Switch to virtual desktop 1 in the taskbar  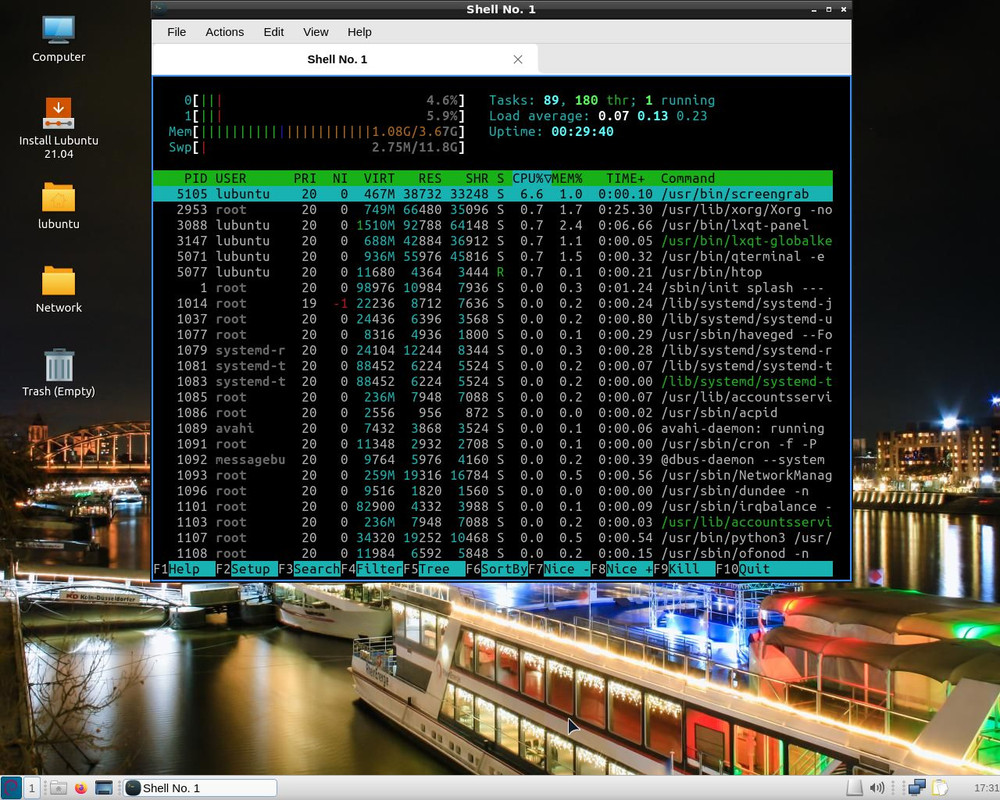(31, 788)
